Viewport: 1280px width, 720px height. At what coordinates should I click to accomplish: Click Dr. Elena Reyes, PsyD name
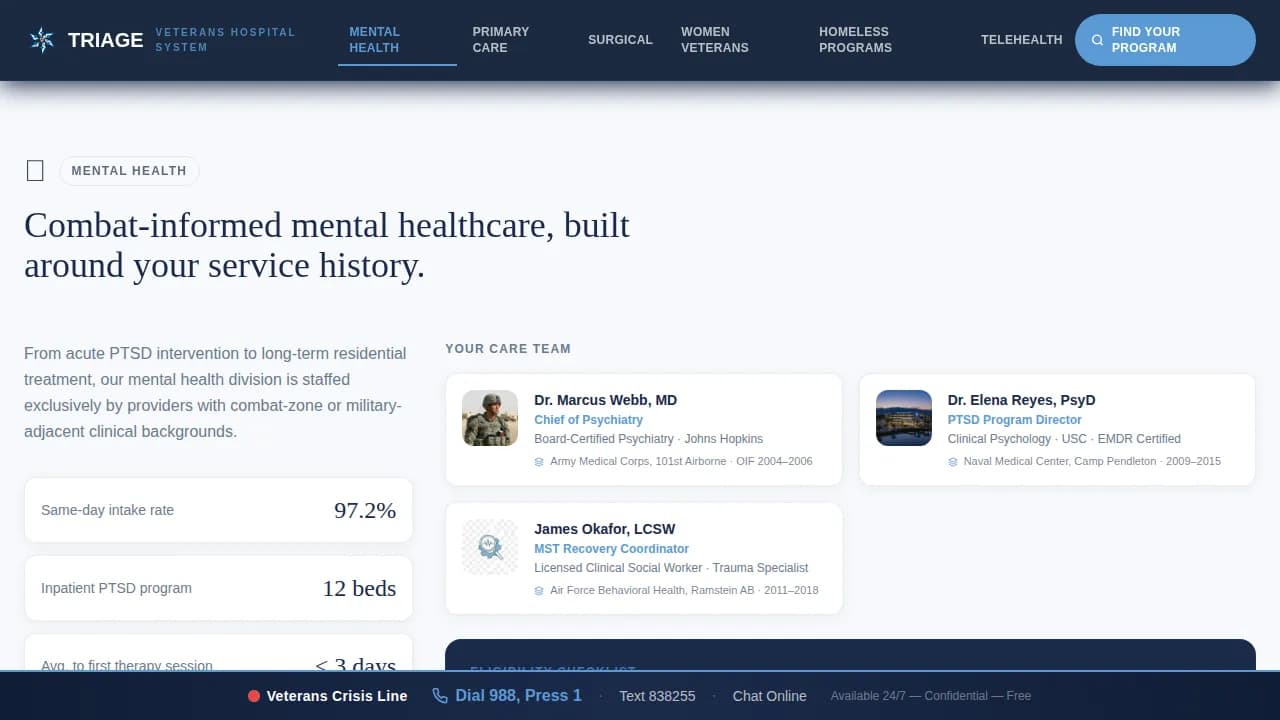(x=1021, y=400)
